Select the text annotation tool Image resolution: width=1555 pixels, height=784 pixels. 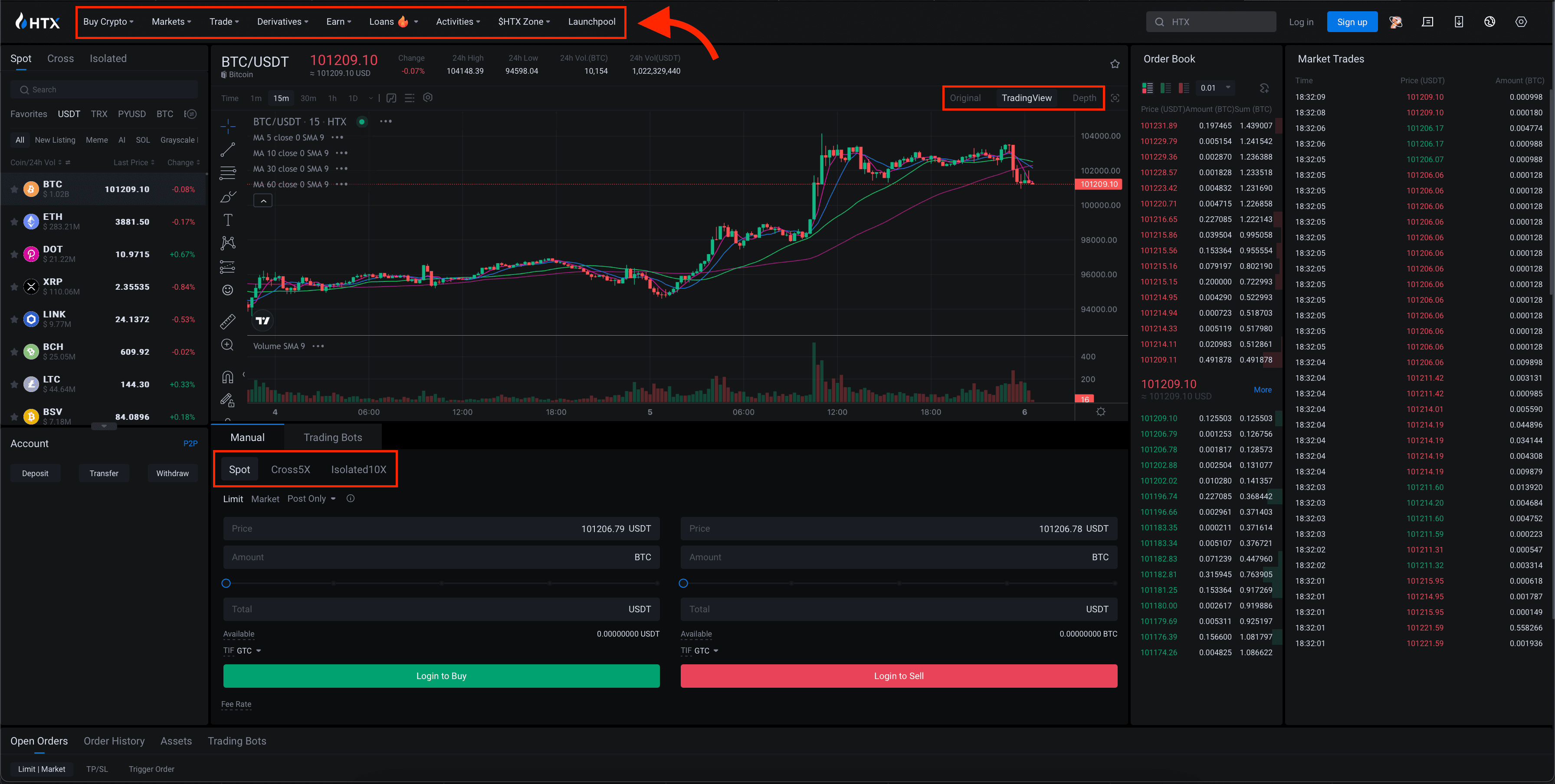point(228,220)
